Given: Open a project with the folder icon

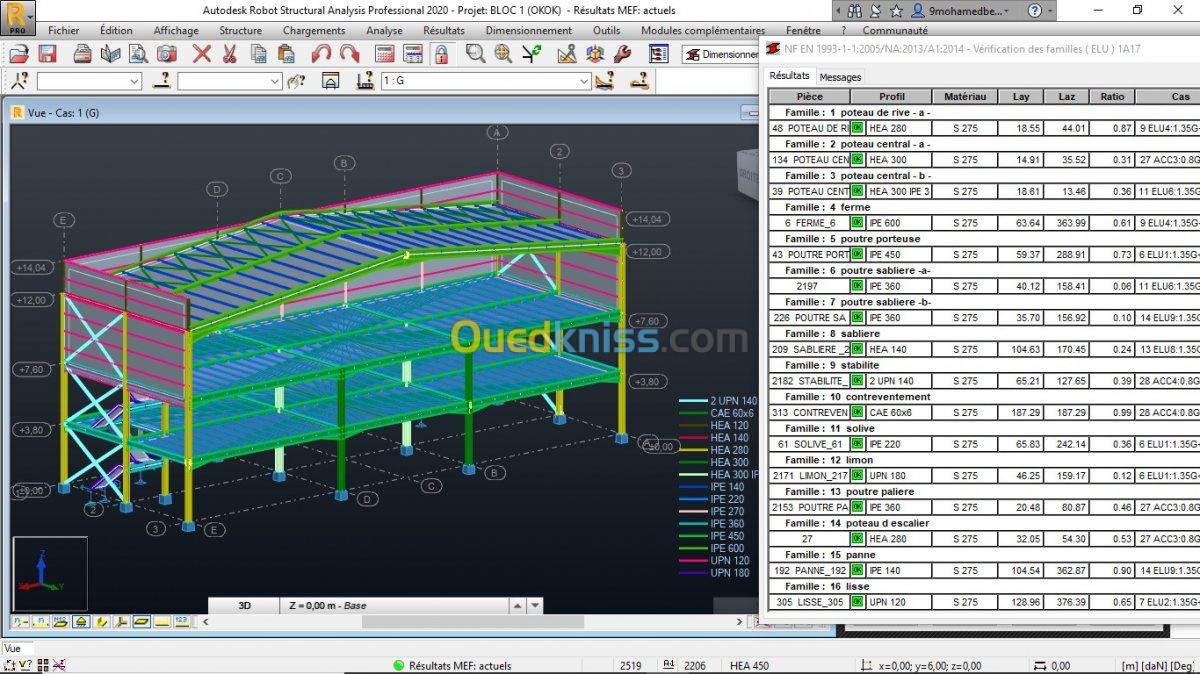Looking at the screenshot, I should pos(19,54).
